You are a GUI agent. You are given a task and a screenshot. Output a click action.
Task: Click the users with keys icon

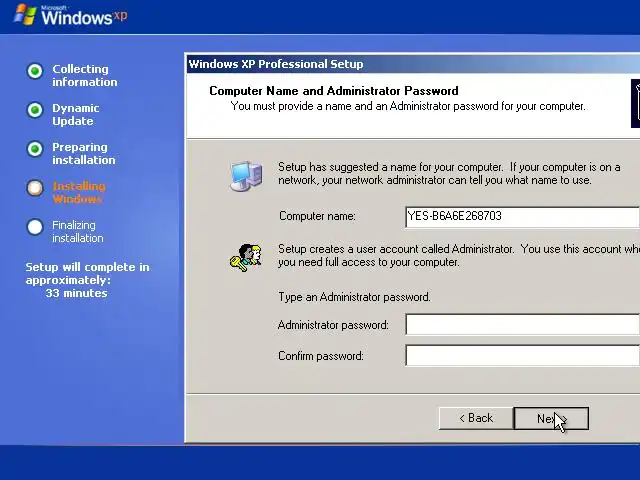[246, 258]
